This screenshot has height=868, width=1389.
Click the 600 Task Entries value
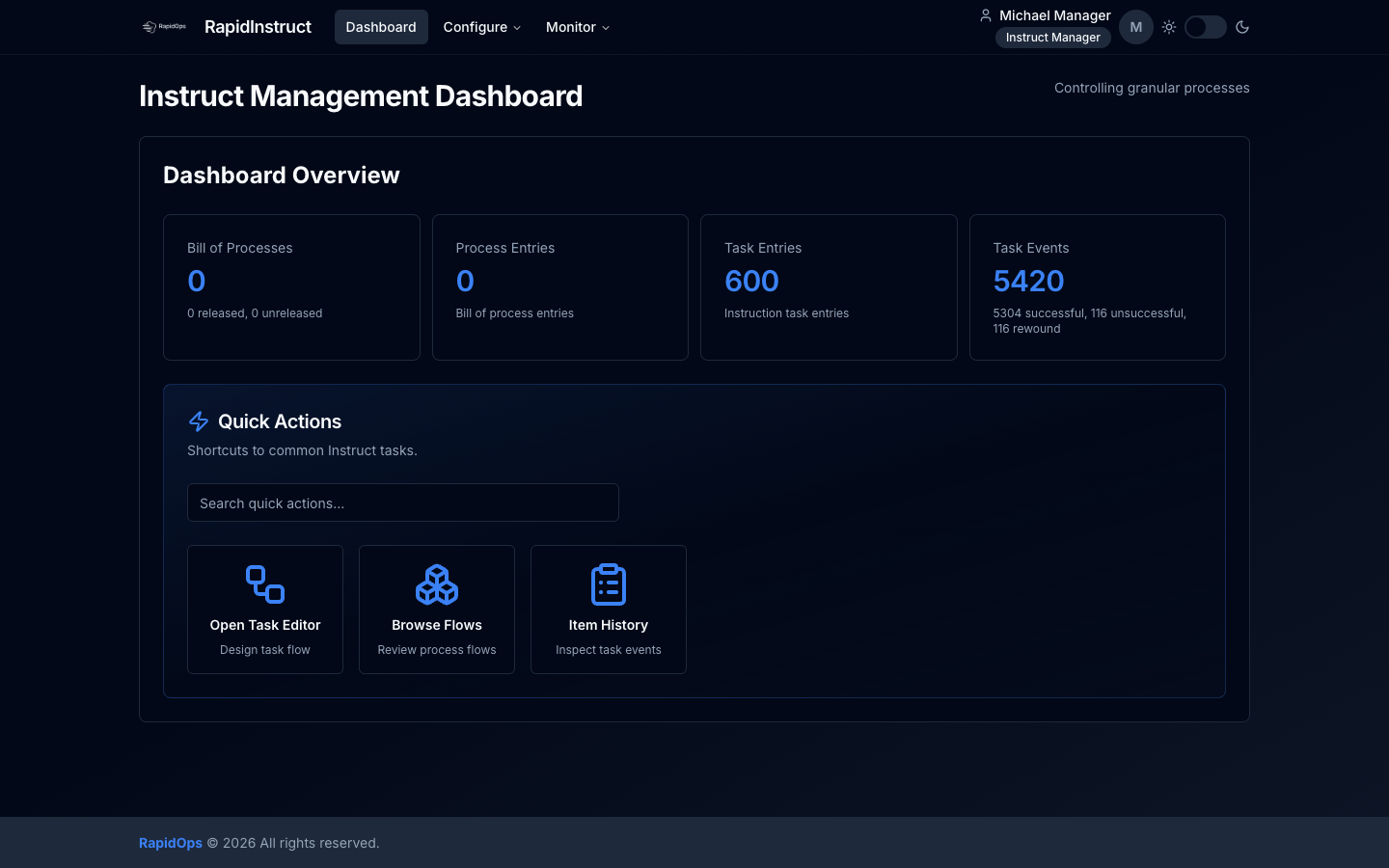751,281
